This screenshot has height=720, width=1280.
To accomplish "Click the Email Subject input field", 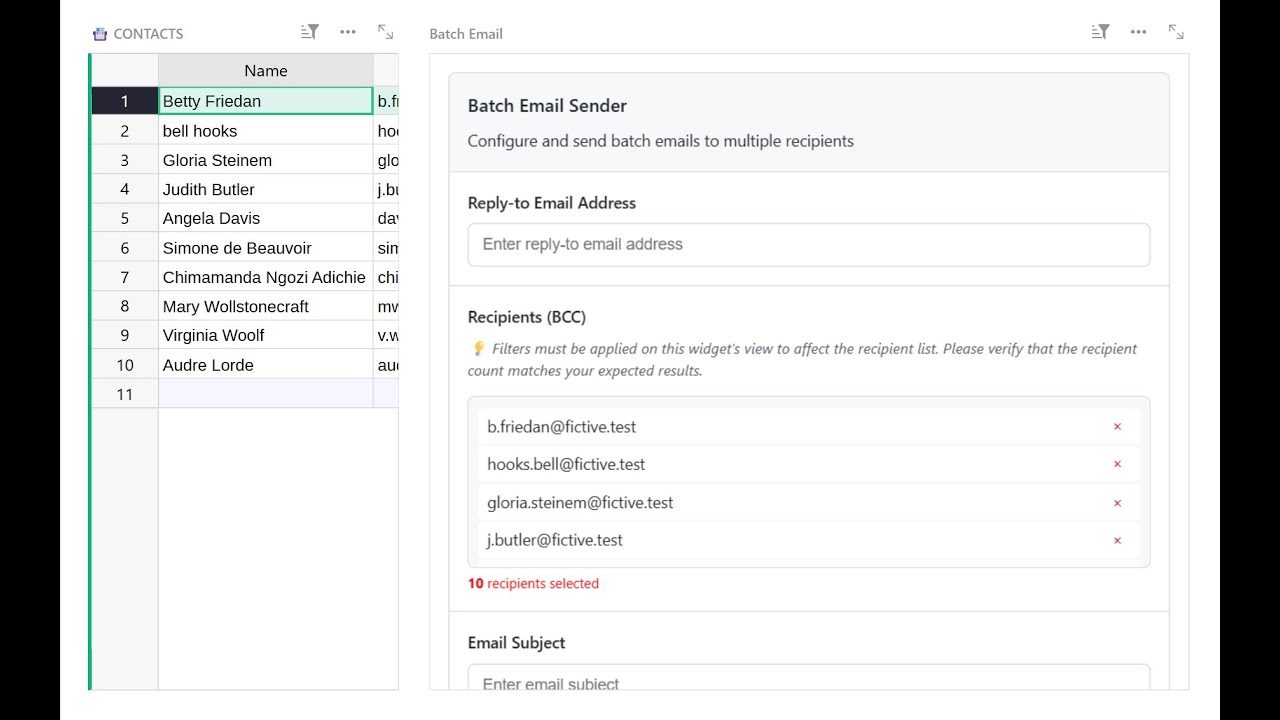I will pos(808,682).
